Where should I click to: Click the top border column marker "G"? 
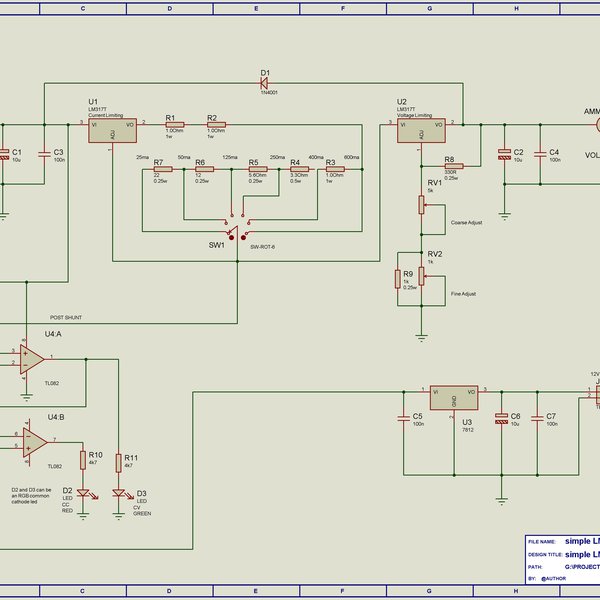[429, 8]
